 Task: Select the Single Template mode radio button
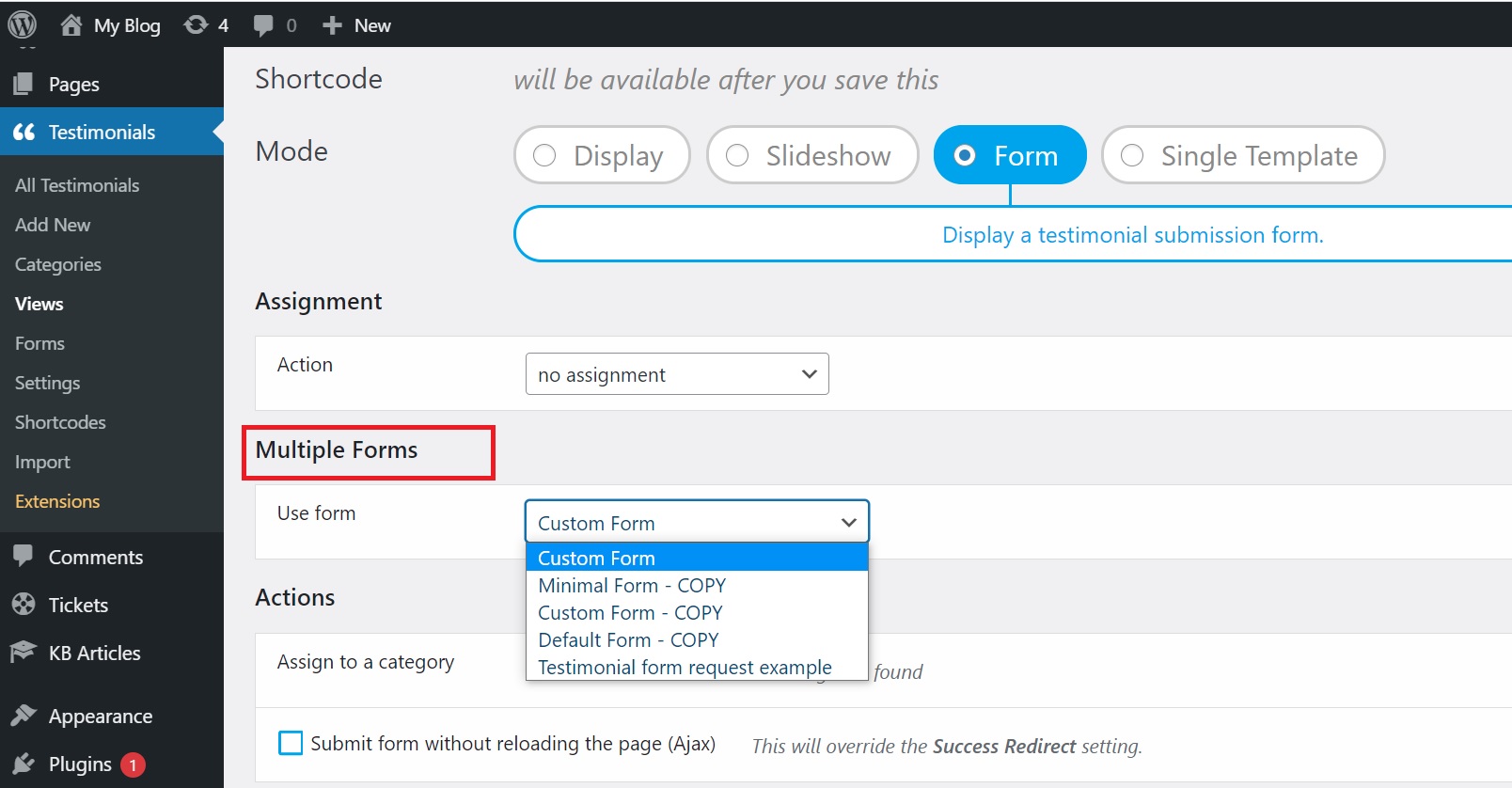click(1132, 155)
